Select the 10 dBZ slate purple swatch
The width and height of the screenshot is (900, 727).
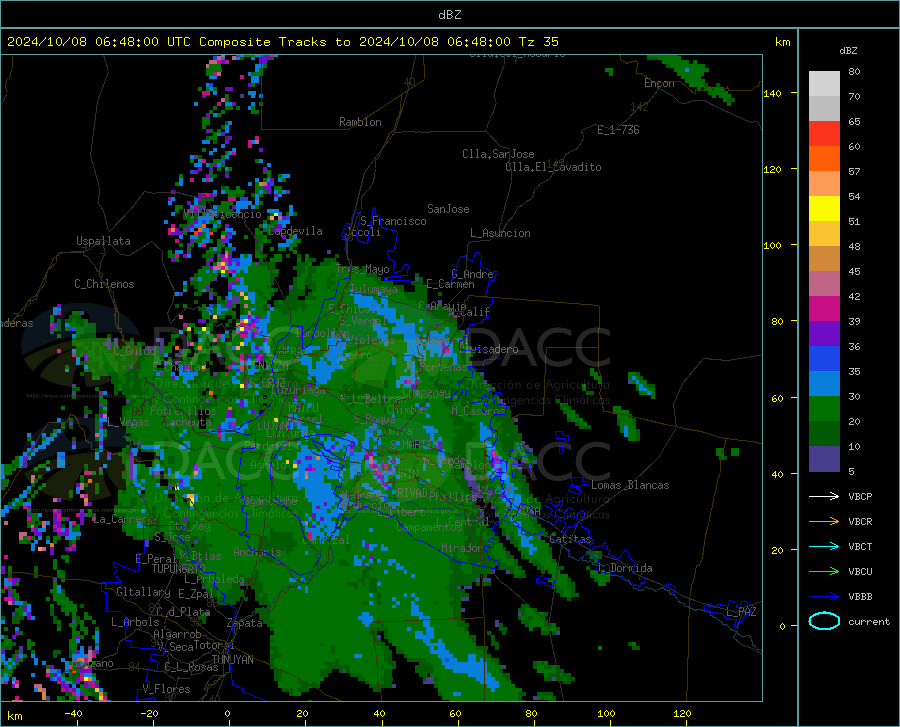click(824, 459)
